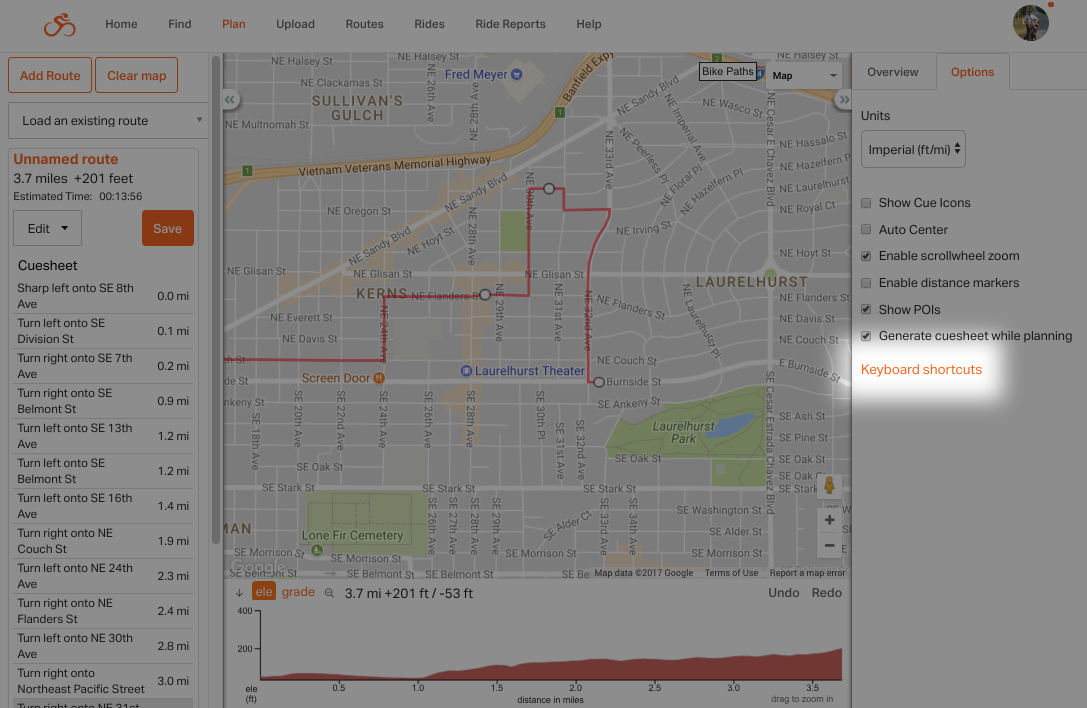
Task: Open the Find menu item
Action: tap(180, 24)
